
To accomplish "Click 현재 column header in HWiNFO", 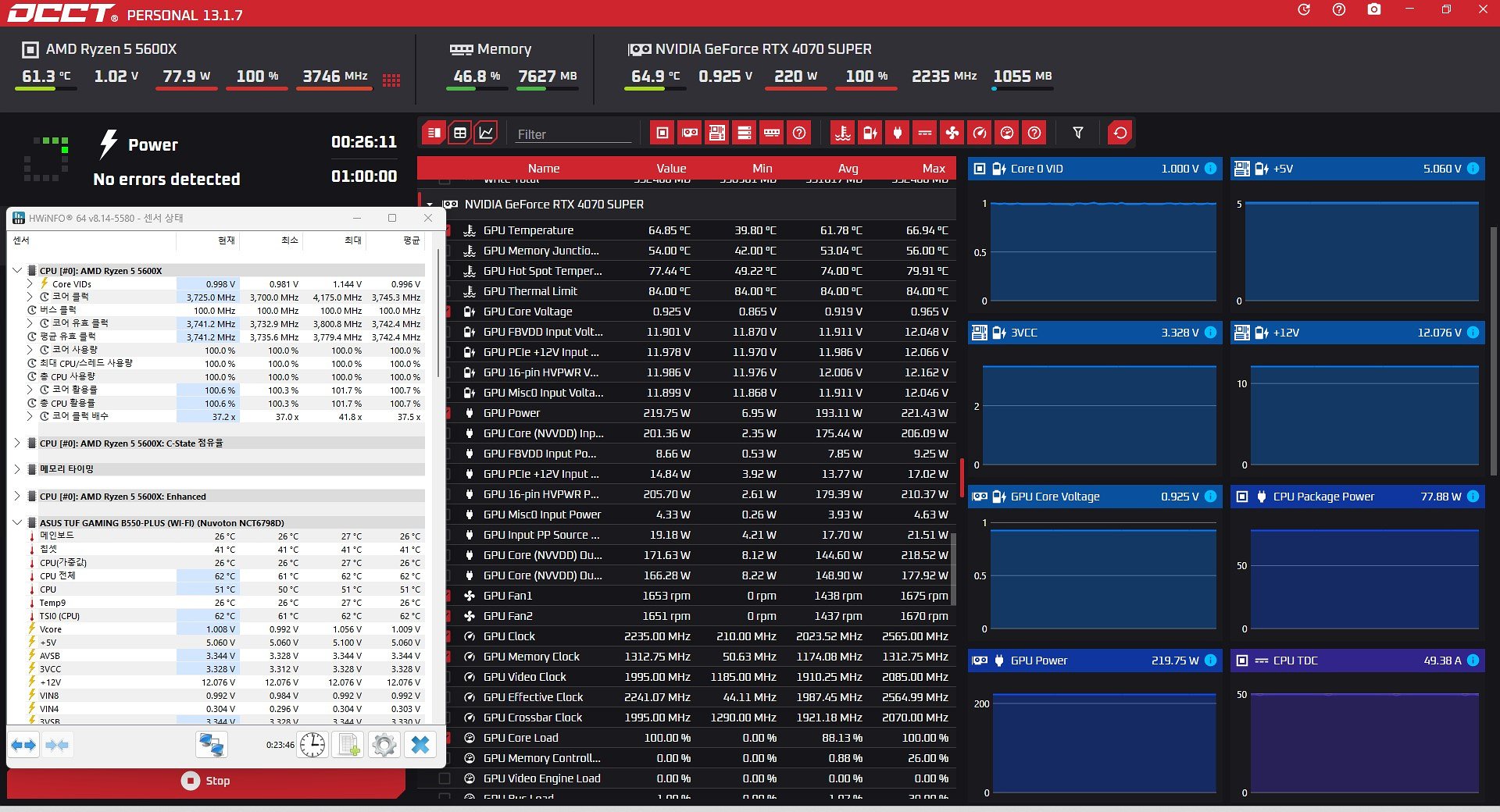I will click(227, 240).
